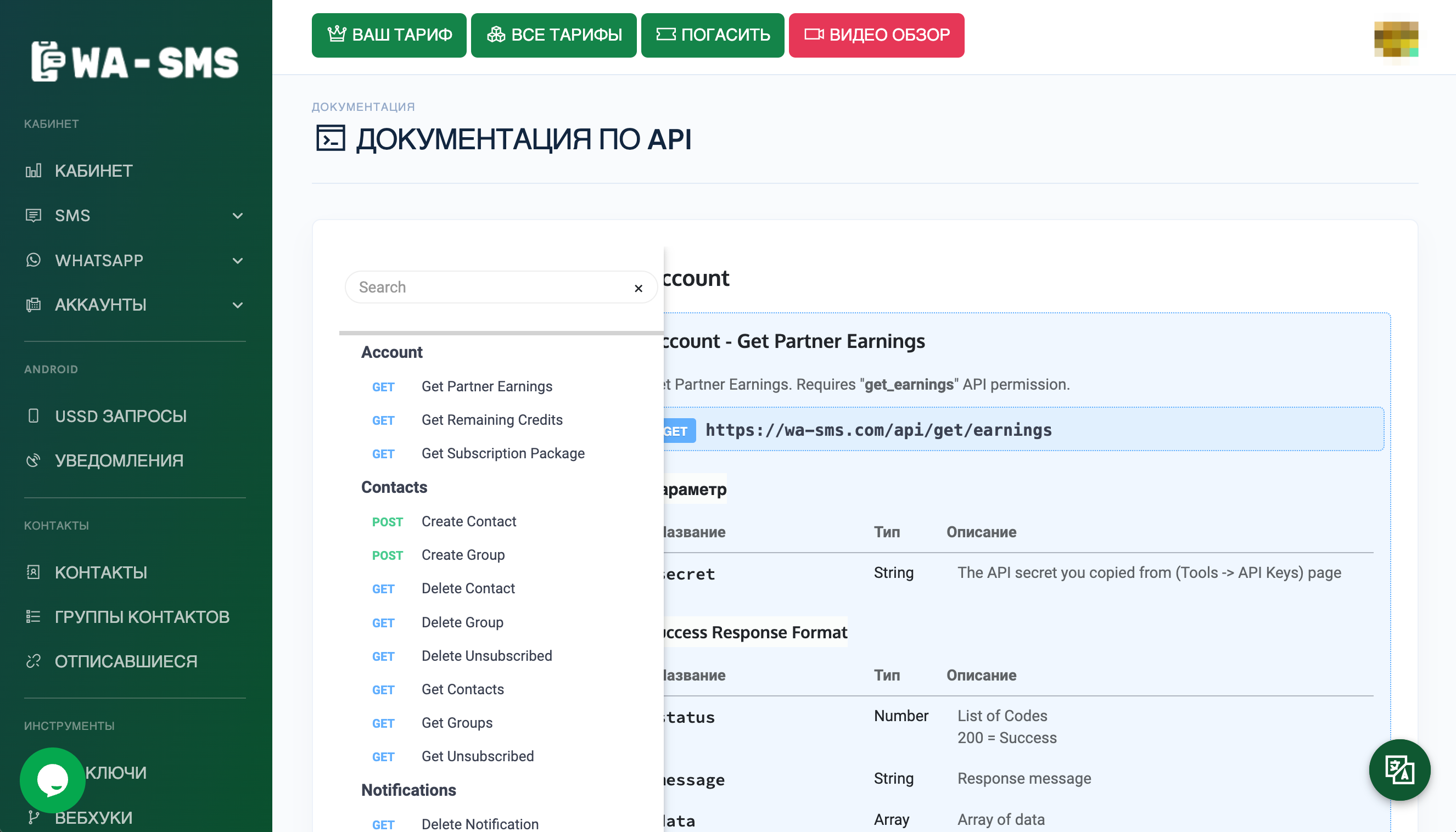Expand the WhatsApp sidebar submenu
Viewport: 1456px width, 832px height.
[x=238, y=261]
